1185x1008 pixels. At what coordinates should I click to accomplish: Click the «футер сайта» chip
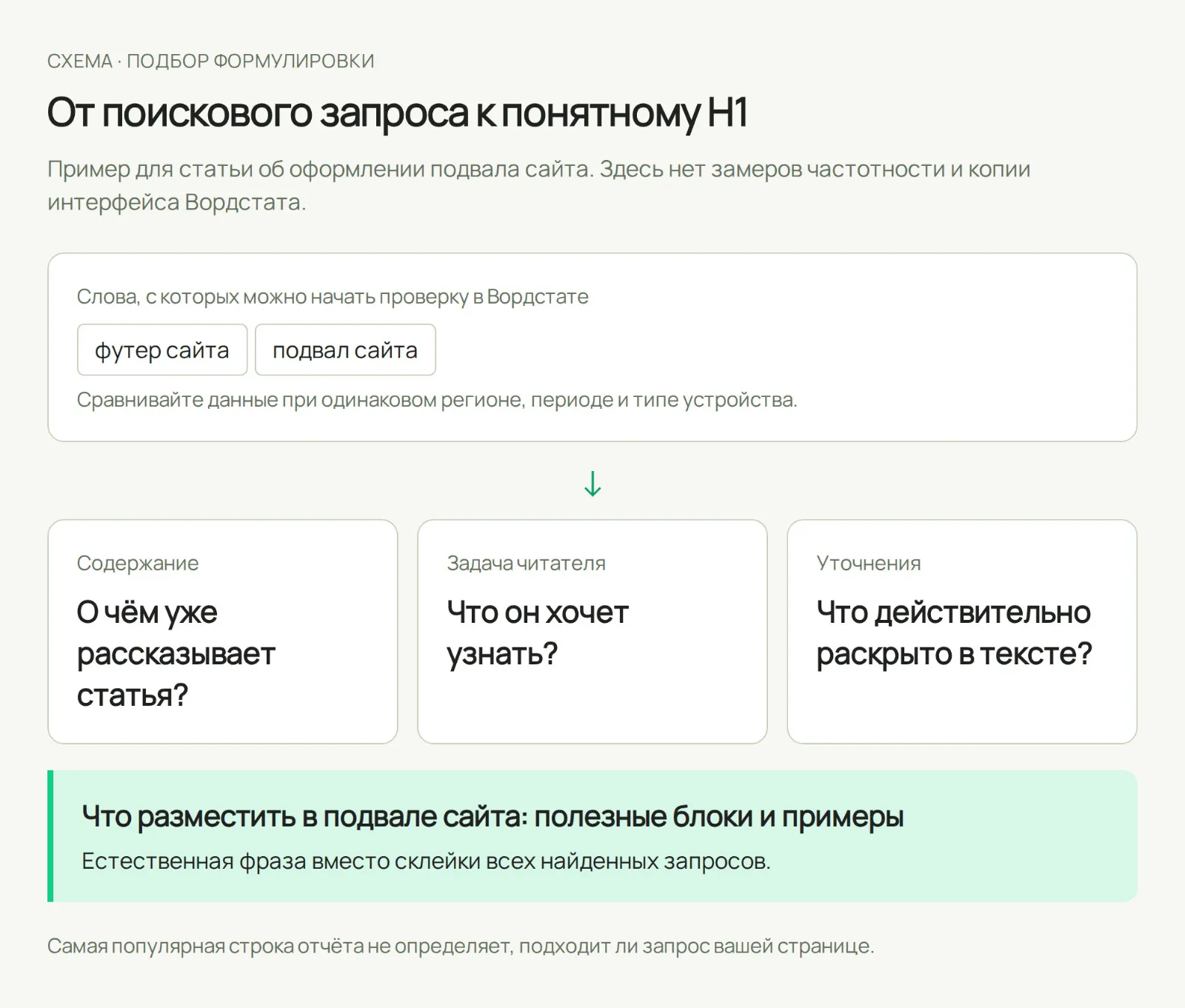(x=162, y=350)
